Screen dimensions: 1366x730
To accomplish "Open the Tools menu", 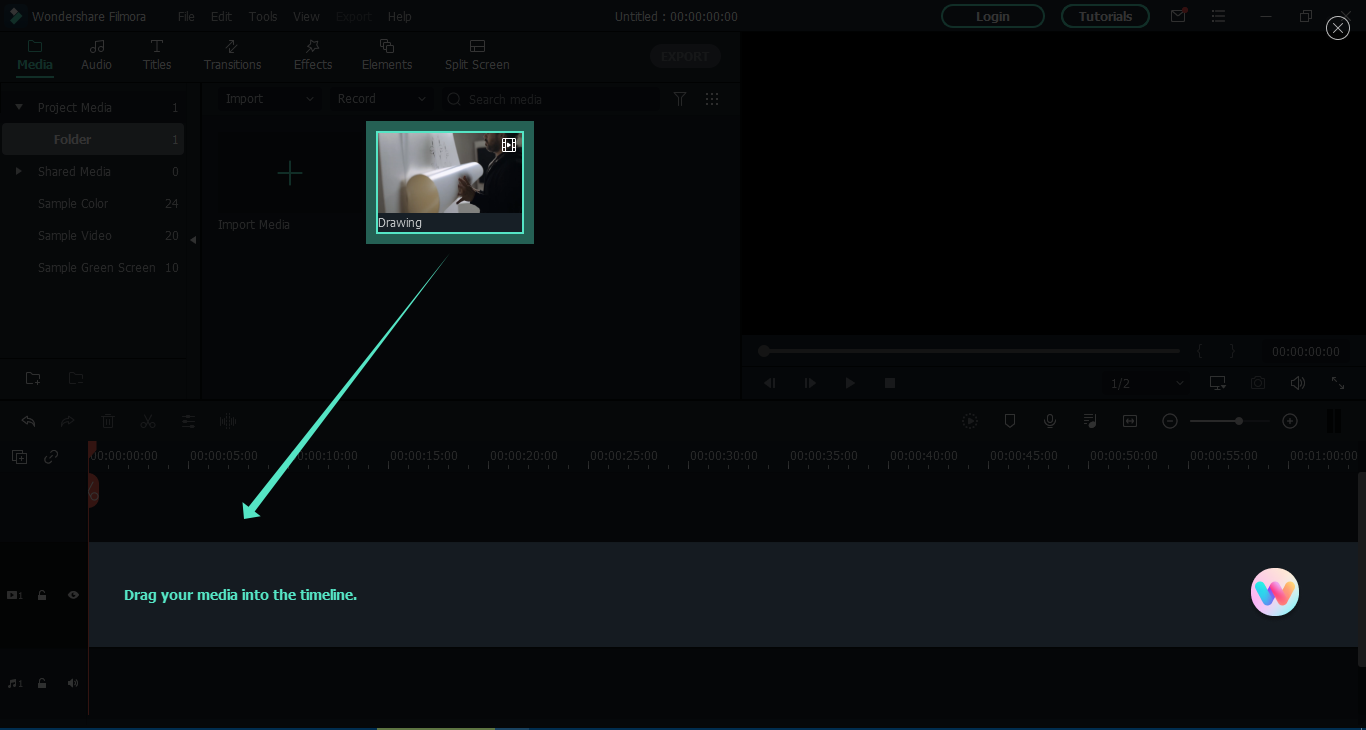I will [262, 16].
